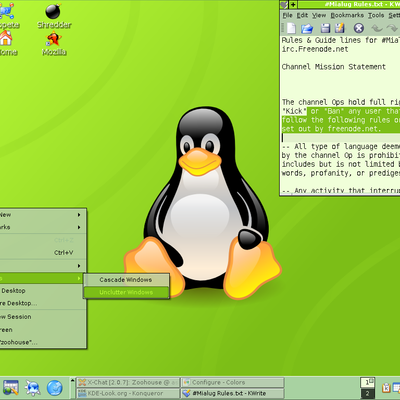Click the Redo arrow in KWrite toolbar
This screenshot has height=400, width=400.
pos(392,28)
